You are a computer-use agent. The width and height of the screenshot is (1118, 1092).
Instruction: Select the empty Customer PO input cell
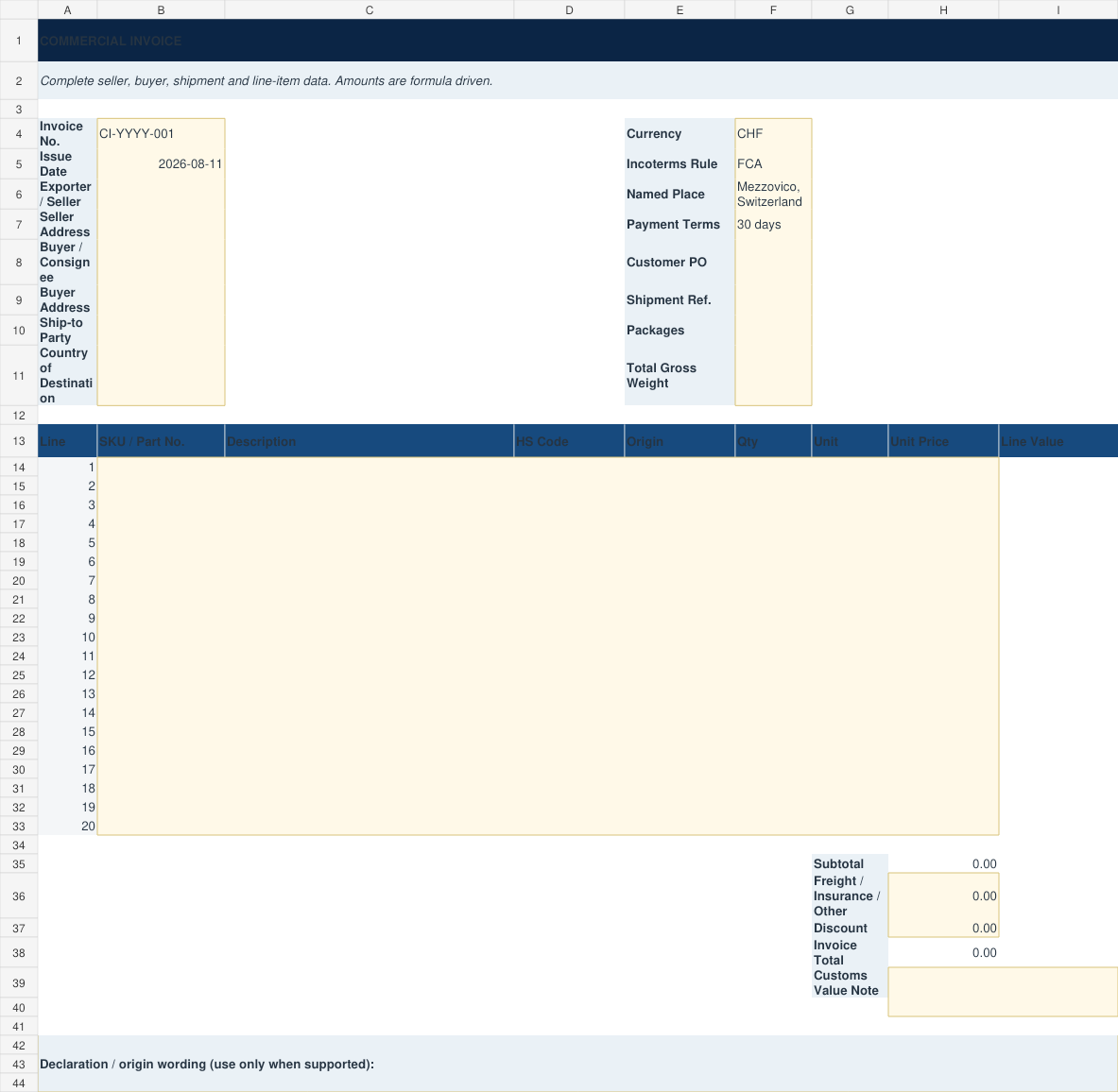(x=773, y=263)
